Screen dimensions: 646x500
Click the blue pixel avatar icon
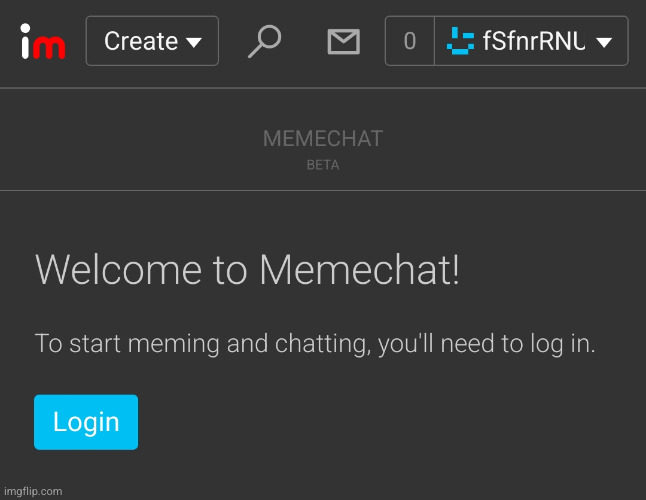460,41
